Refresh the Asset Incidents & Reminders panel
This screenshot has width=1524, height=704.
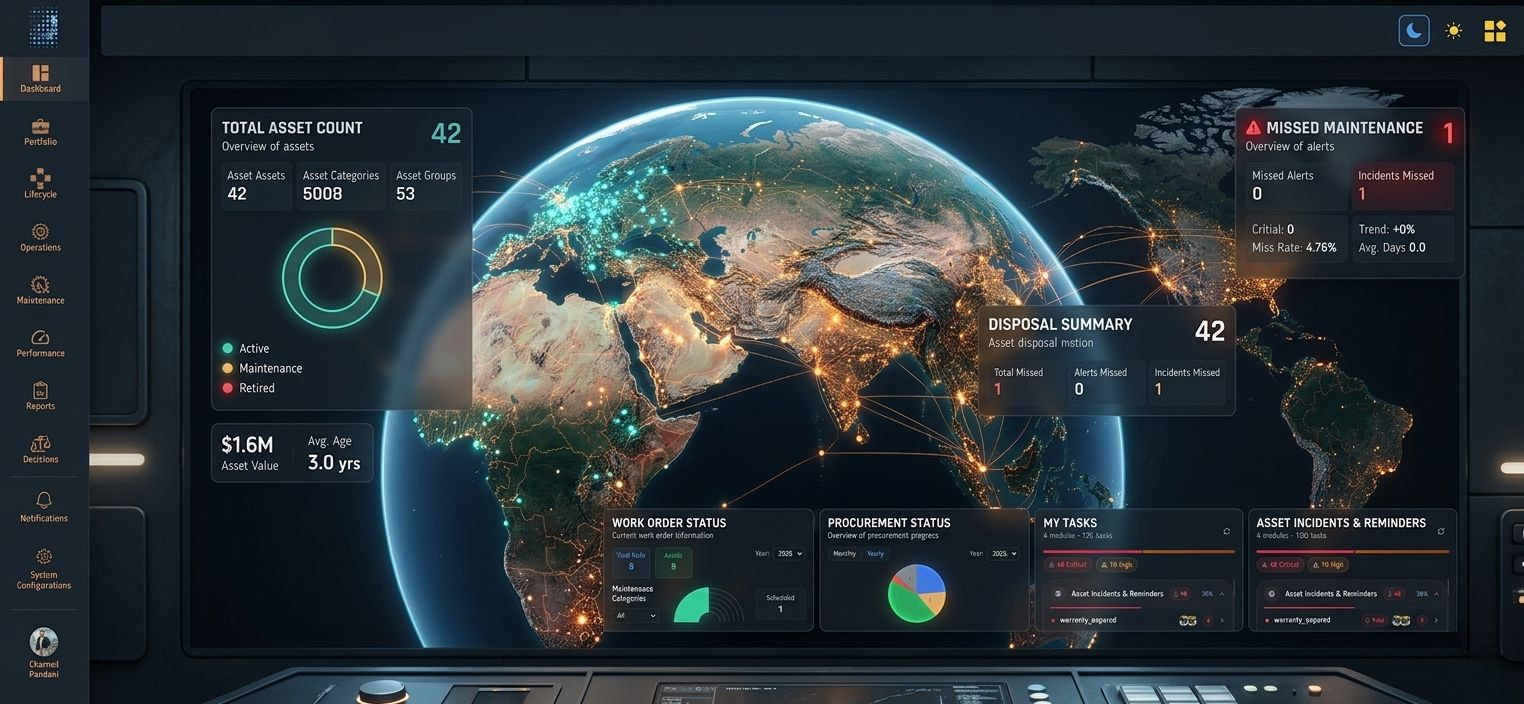[x=1441, y=531]
